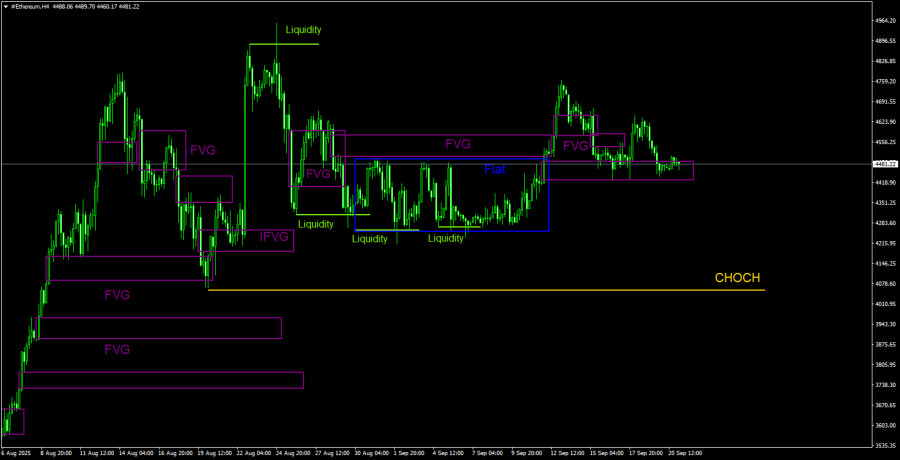Click the 4 Sep 12:00 time axis label
This screenshot has width=900, height=460.
446,453
